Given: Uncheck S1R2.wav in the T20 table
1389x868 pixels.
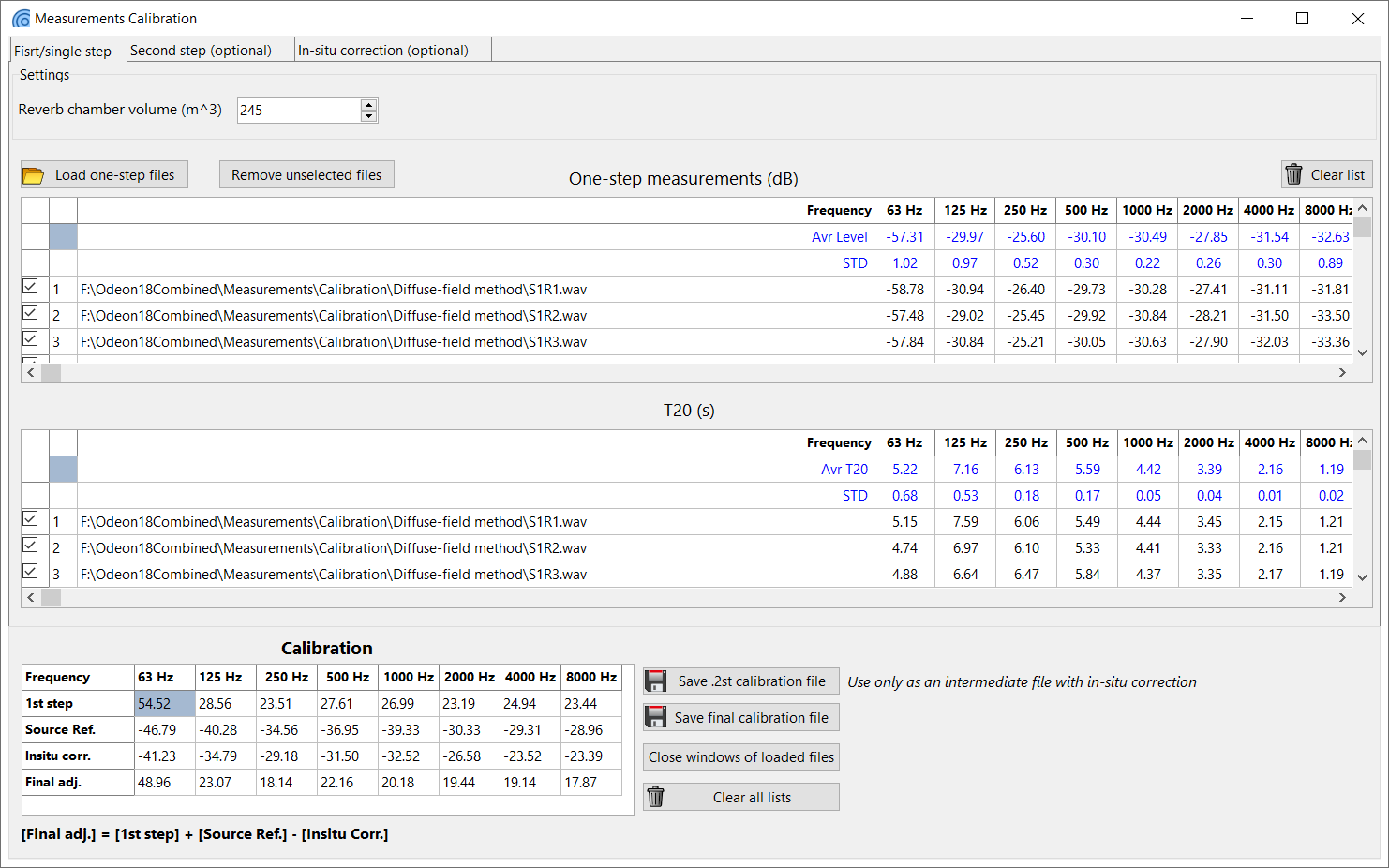Looking at the screenshot, I should point(29,544).
